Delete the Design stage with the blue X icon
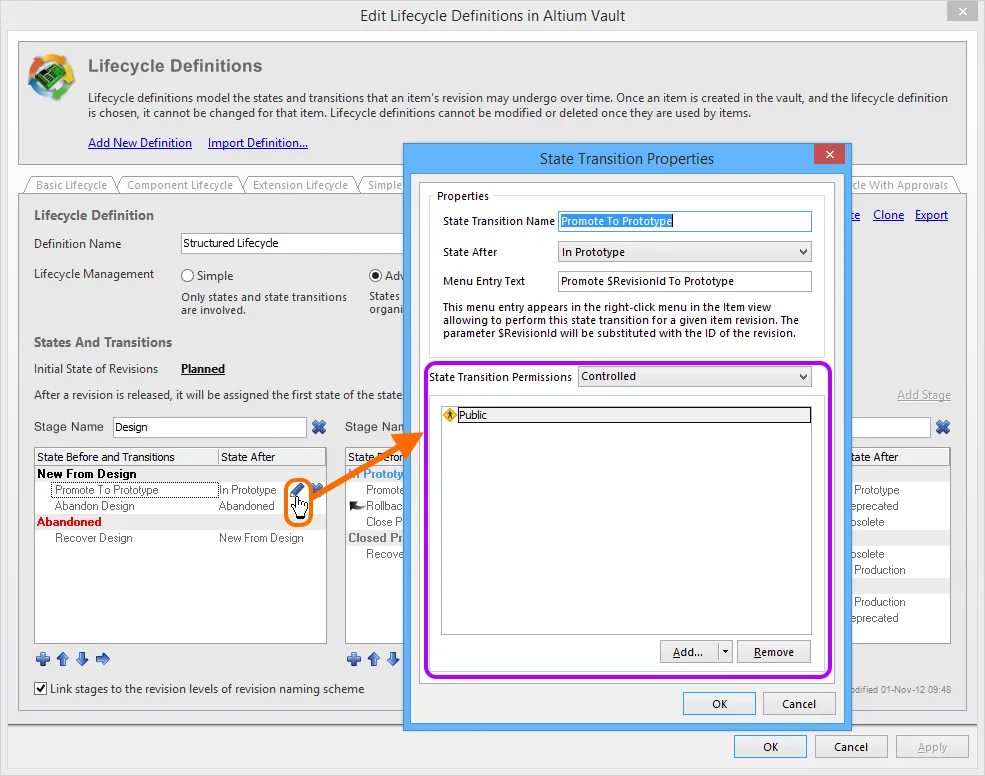 [x=319, y=427]
